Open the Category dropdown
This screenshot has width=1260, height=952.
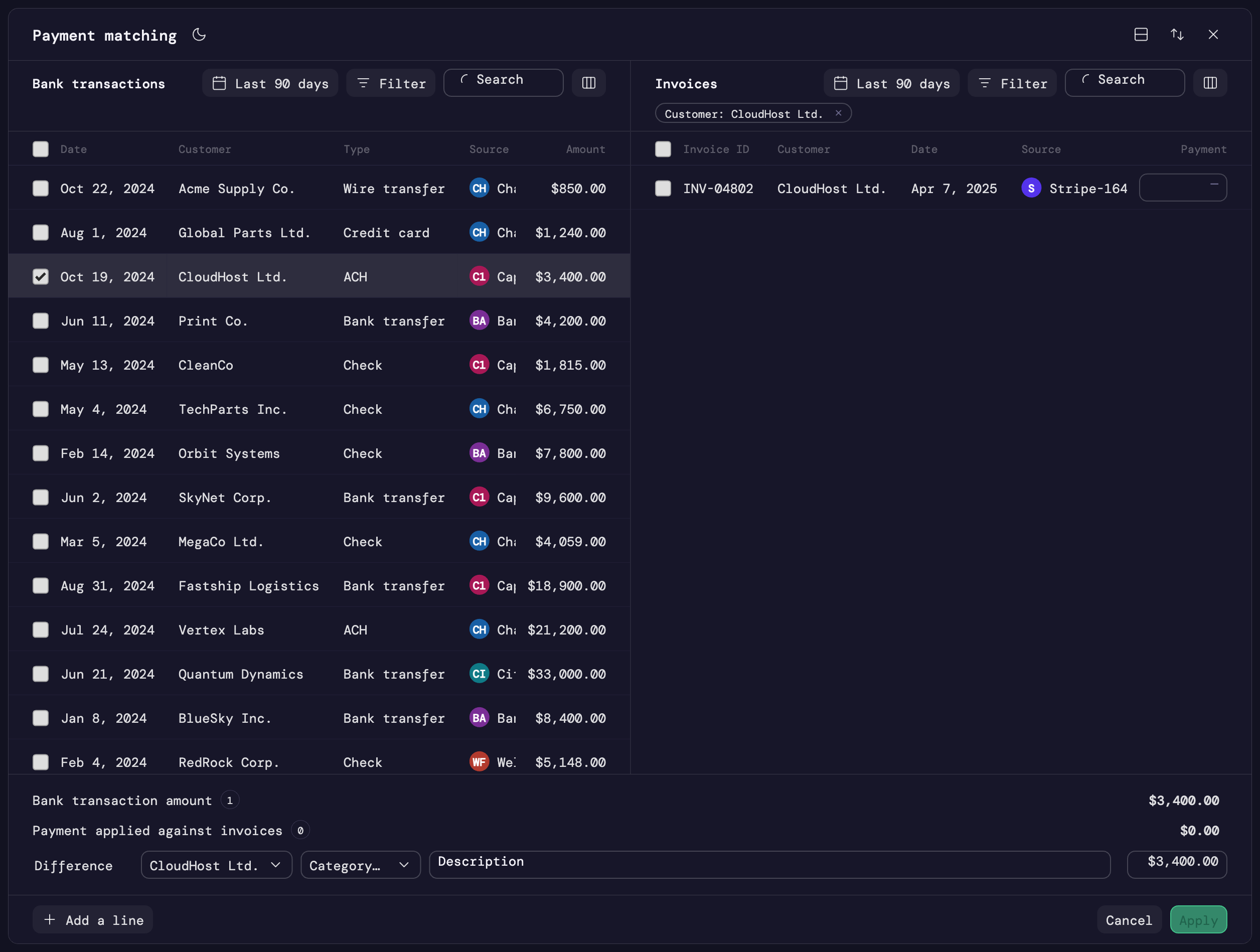click(x=361, y=865)
